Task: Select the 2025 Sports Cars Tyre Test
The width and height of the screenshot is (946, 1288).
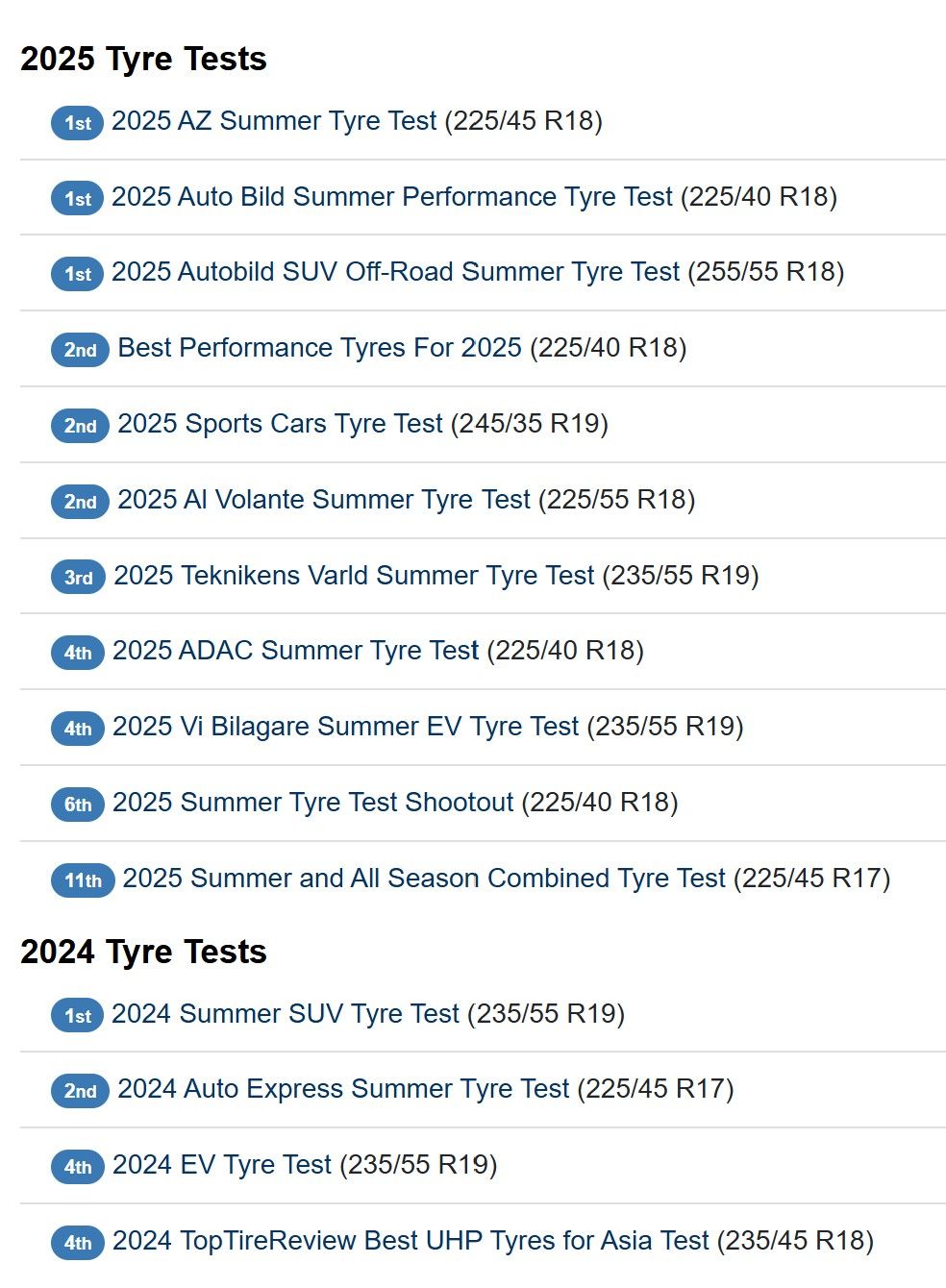Action: coord(280,424)
